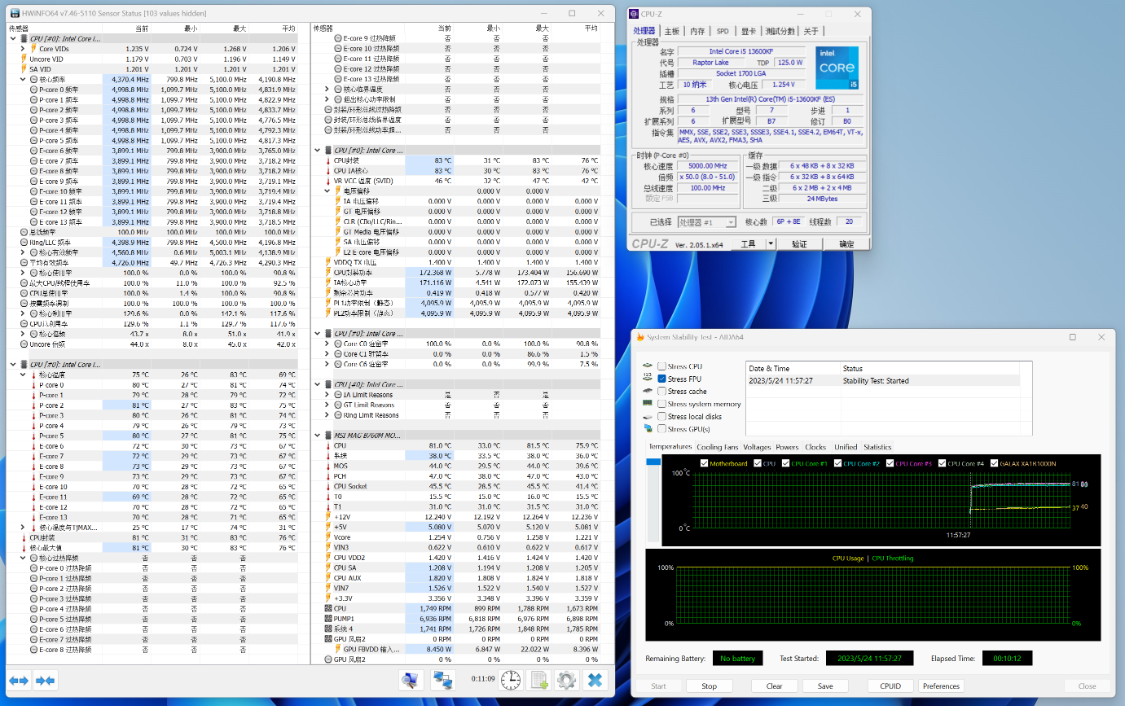Click the GPU icon beside Stress GPU(s)
This screenshot has height=706, width=1125.
(648, 428)
